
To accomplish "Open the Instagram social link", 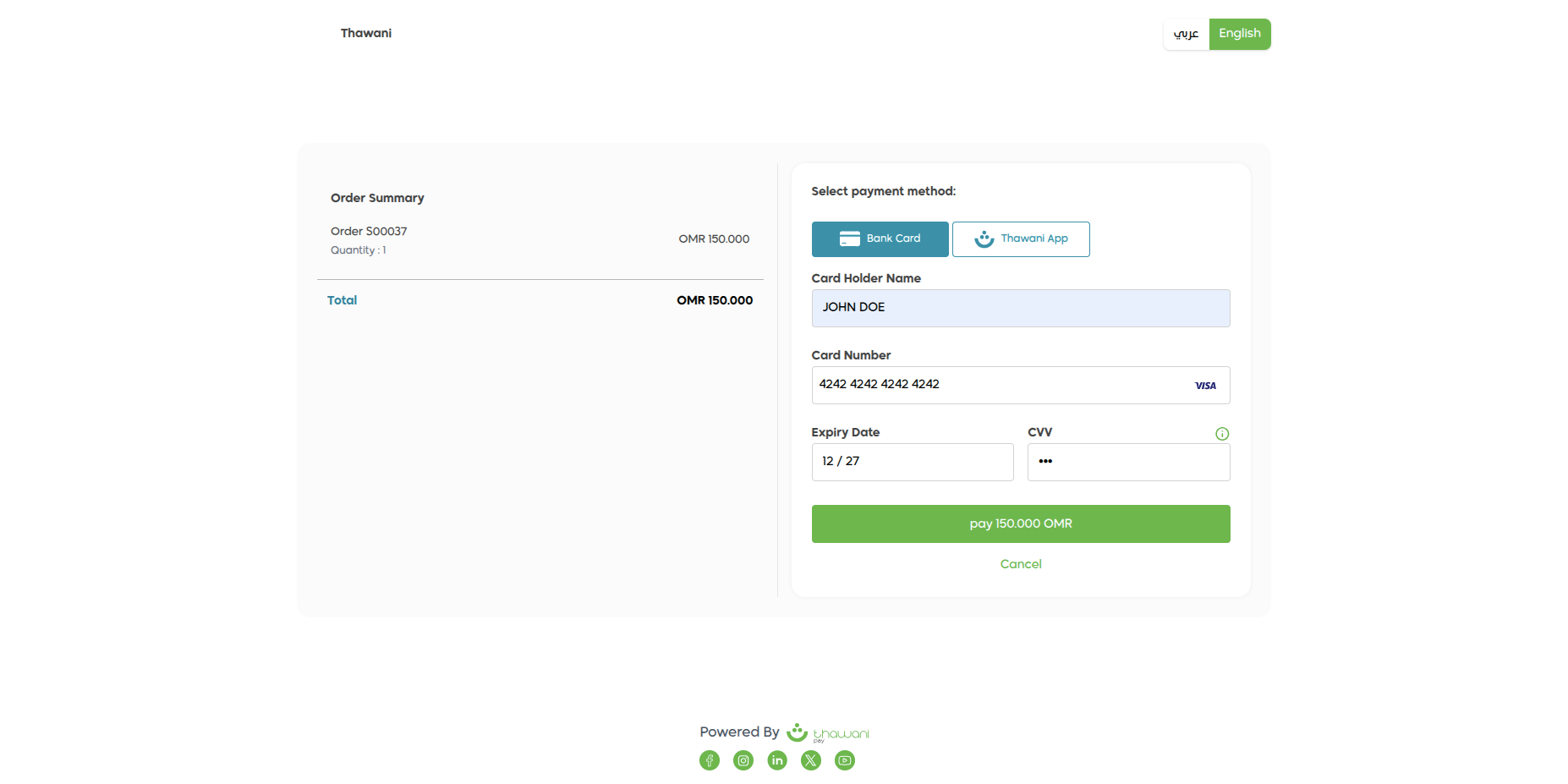I will (x=743, y=760).
